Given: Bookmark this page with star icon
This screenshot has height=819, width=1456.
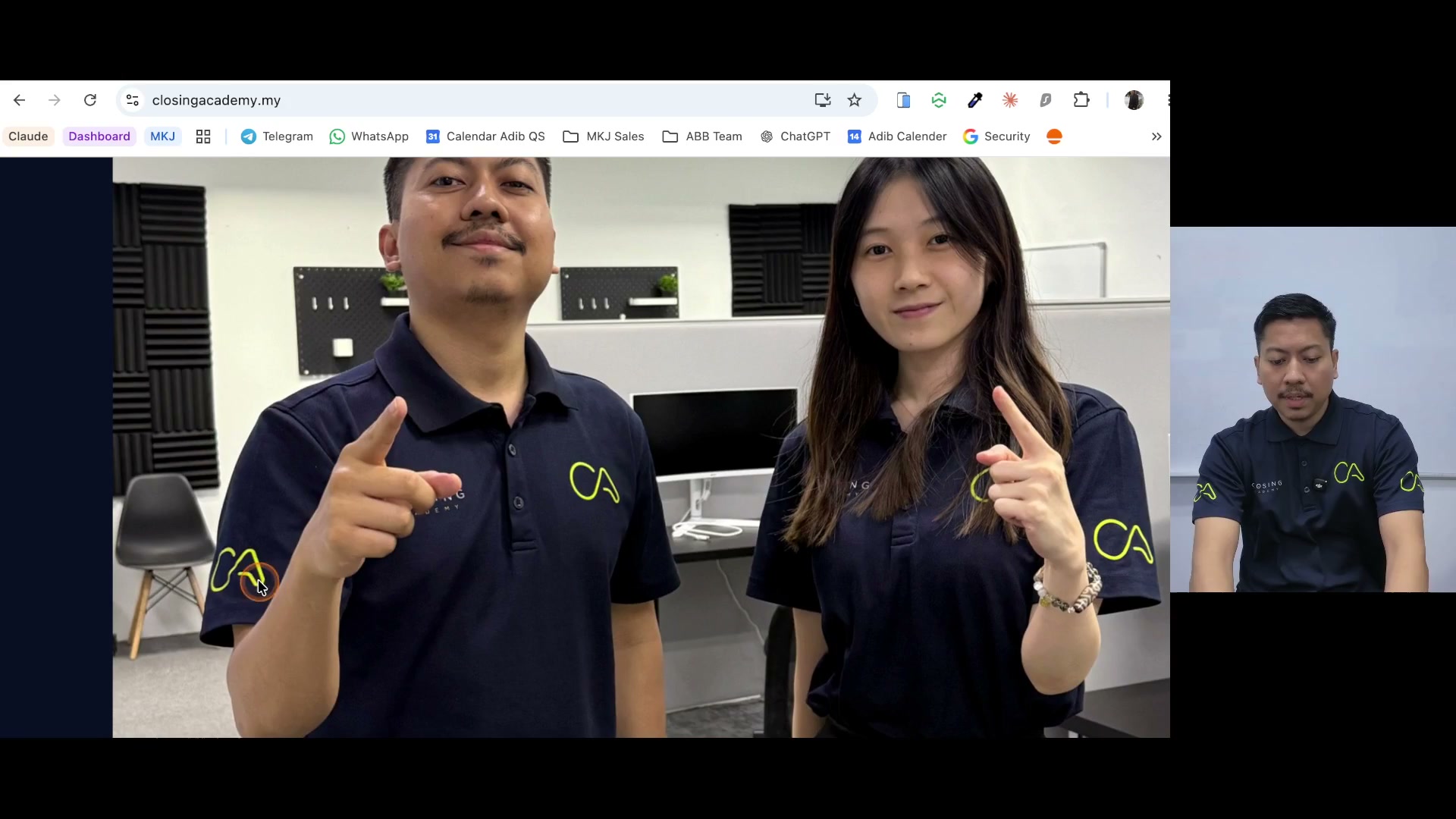Looking at the screenshot, I should tap(855, 100).
